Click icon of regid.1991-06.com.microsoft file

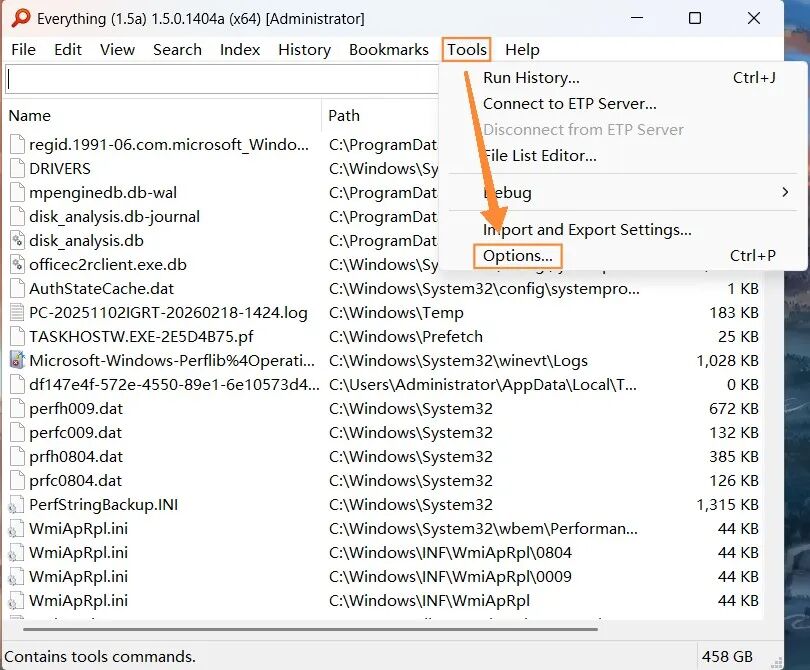[x=17, y=144]
